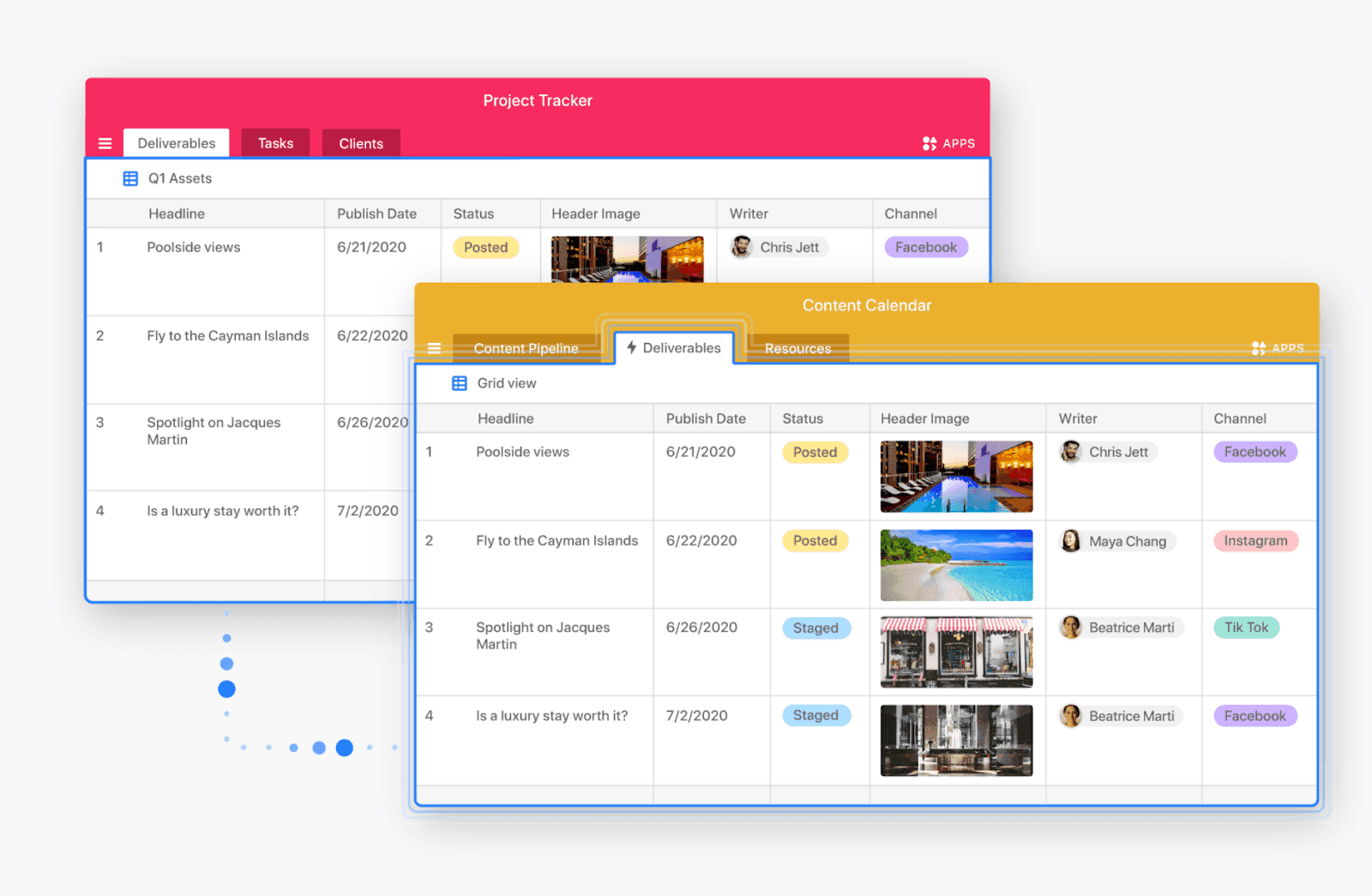Open the Facebook channel tag dropdown

click(x=1255, y=452)
